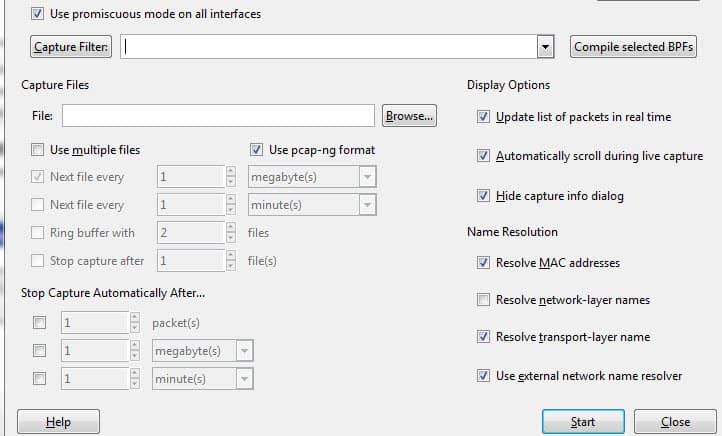Image resolution: width=722 pixels, height=436 pixels.
Task: Enable stop capture after packet(s) checkbox
Action: click(x=40, y=323)
